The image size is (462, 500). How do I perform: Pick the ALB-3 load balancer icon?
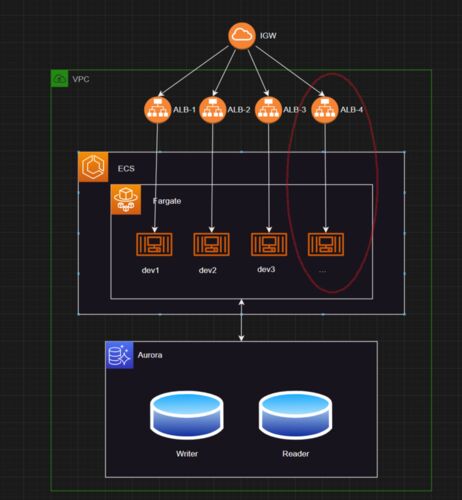pyautogui.click(x=268, y=110)
